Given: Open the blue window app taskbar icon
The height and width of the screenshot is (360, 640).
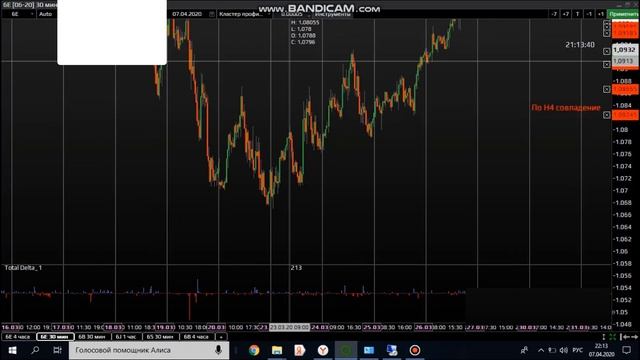Looking at the screenshot, I should tap(369, 350).
